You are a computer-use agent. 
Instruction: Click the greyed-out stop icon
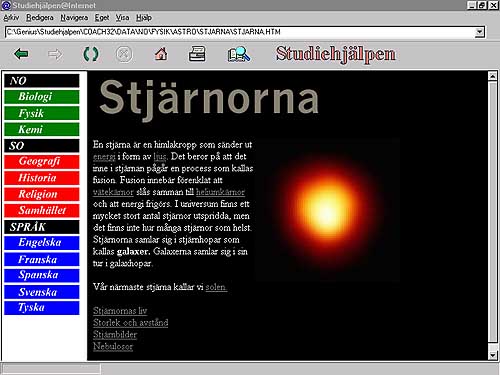click(x=124, y=54)
